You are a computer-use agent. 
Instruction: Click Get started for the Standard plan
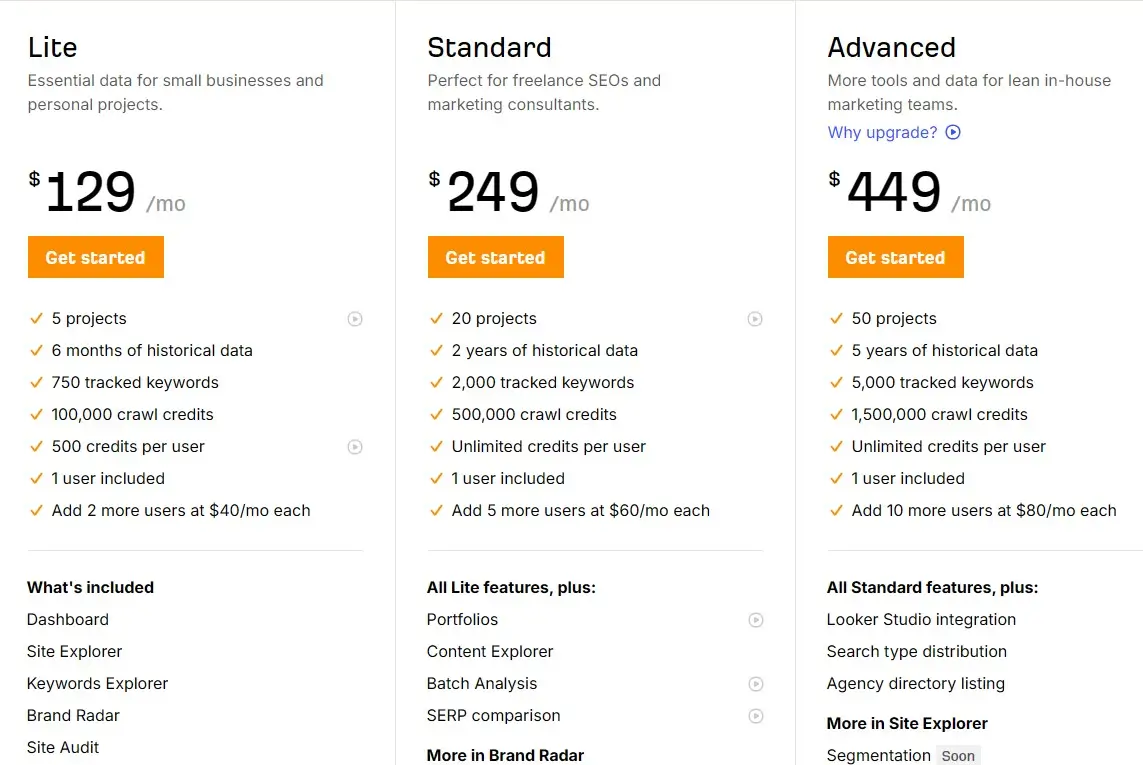tap(495, 257)
